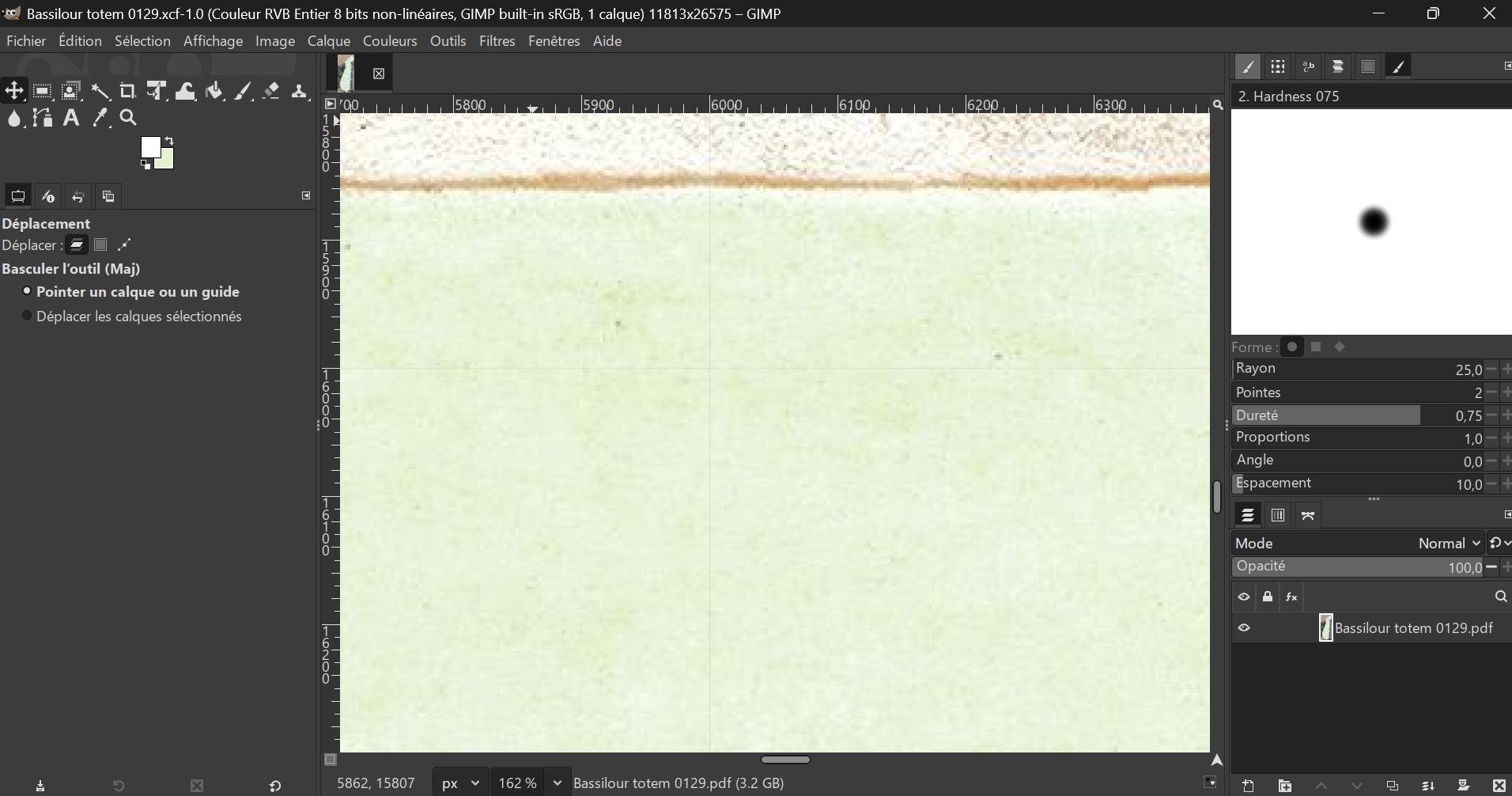This screenshot has width=1512, height=796.
Task: Switch to the Paths tab in layers dock
Action: (x=1308, y=516)
